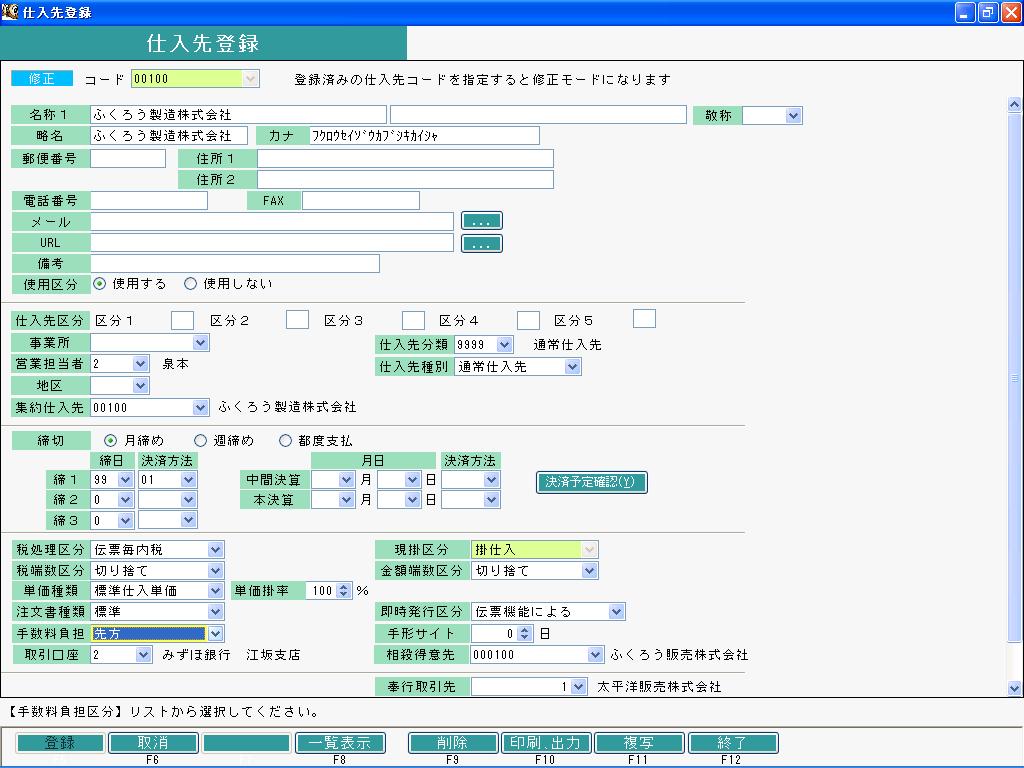
Task: Expand the 相殺得意先 dropdown
Action: click(x=595, y=654)
